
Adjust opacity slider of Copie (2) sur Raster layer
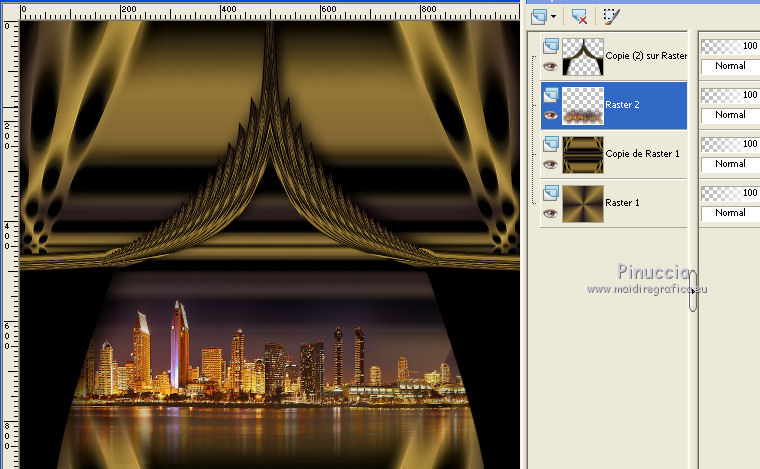pyautogui.click(x=730, y=46)
